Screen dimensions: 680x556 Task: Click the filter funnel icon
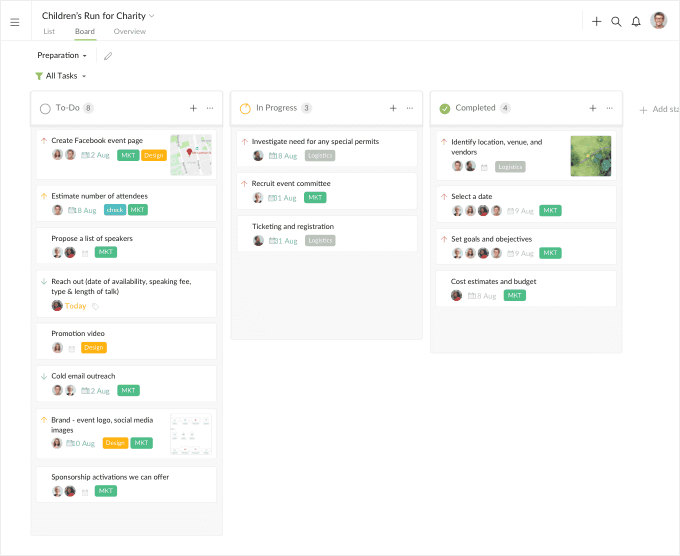pos(39,76)
